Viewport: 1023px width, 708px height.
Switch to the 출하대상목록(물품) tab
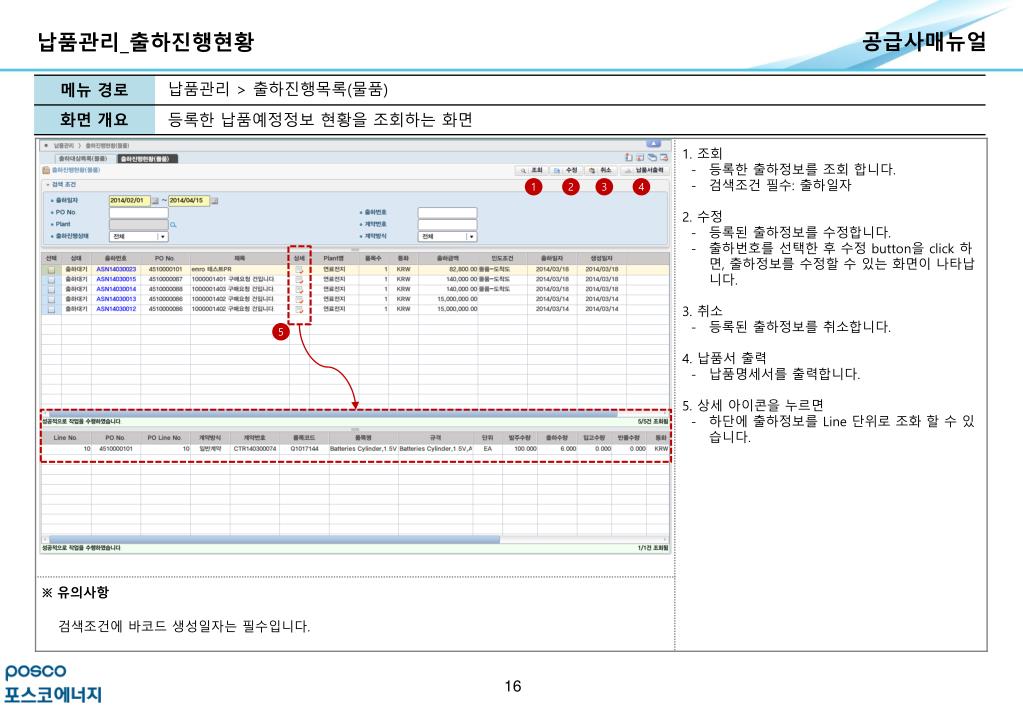tap(82, 159)
